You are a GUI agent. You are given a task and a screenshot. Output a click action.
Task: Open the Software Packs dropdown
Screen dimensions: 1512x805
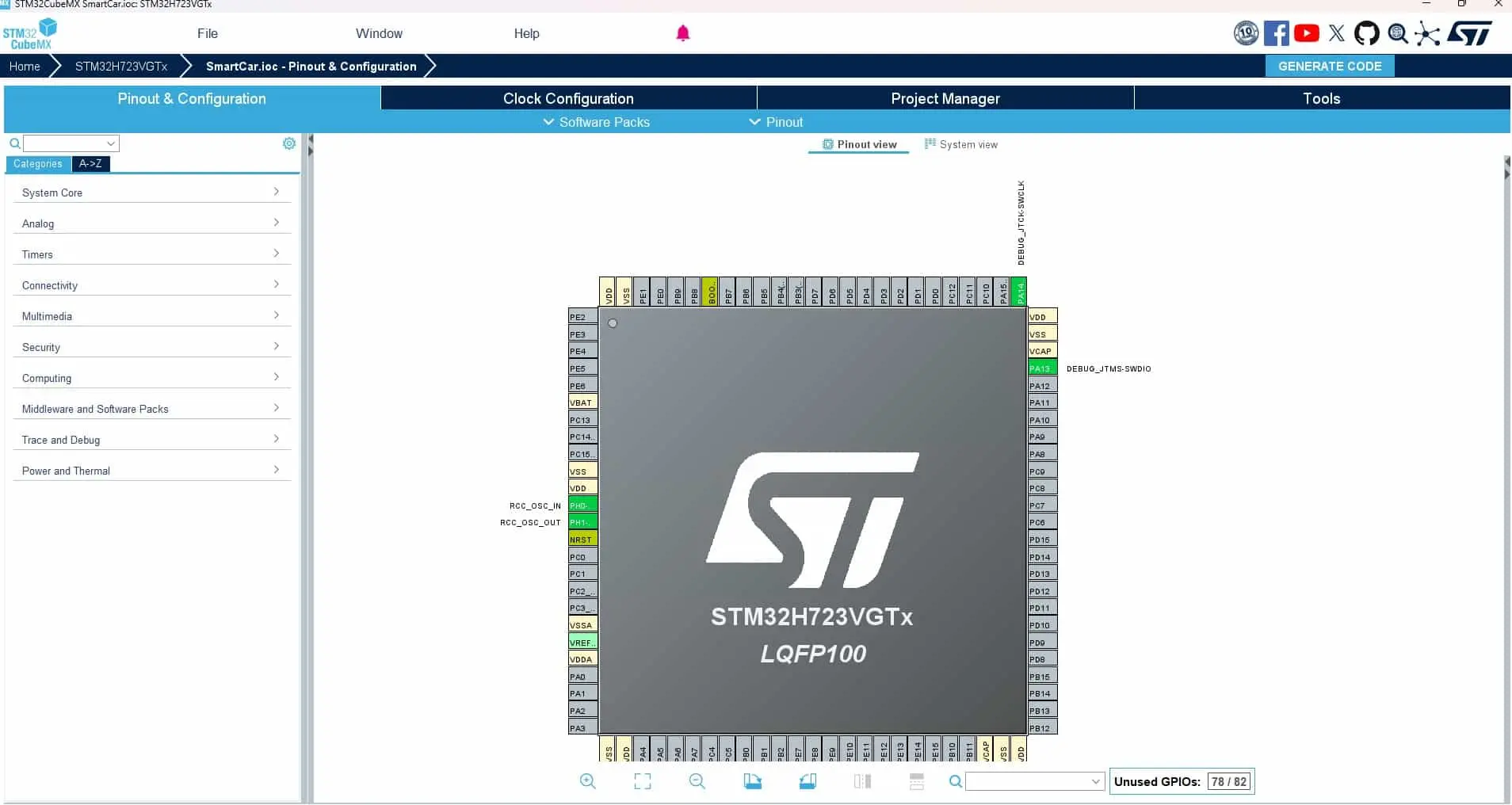point(596,122)
